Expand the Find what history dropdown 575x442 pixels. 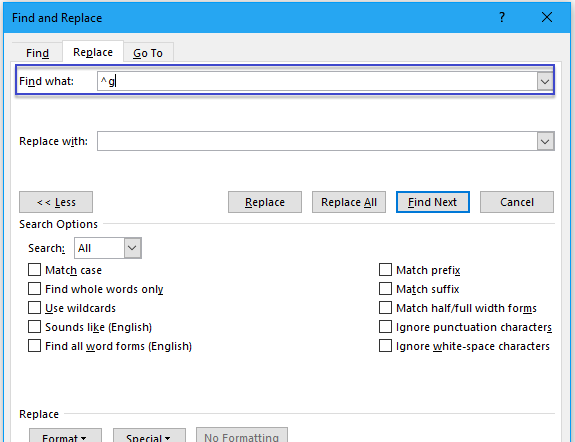[x=545, y=81]
